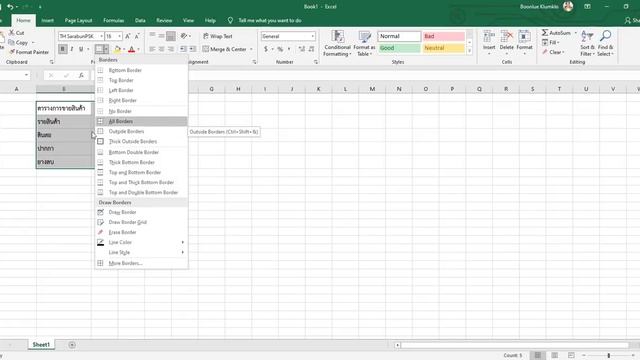The image size is (640, 360).
Task: Click Merge & Center
Action: [x=224, y=49]
